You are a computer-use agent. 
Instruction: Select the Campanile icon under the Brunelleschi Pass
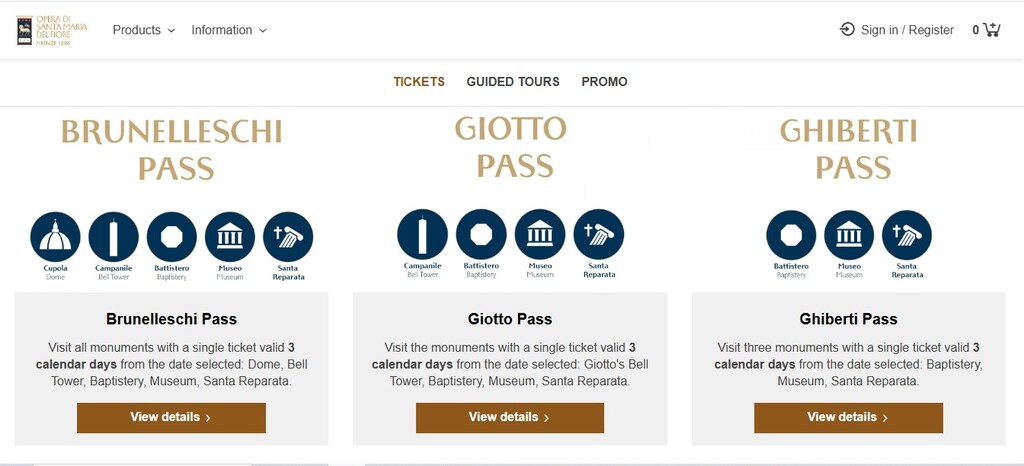click(114, 236)
